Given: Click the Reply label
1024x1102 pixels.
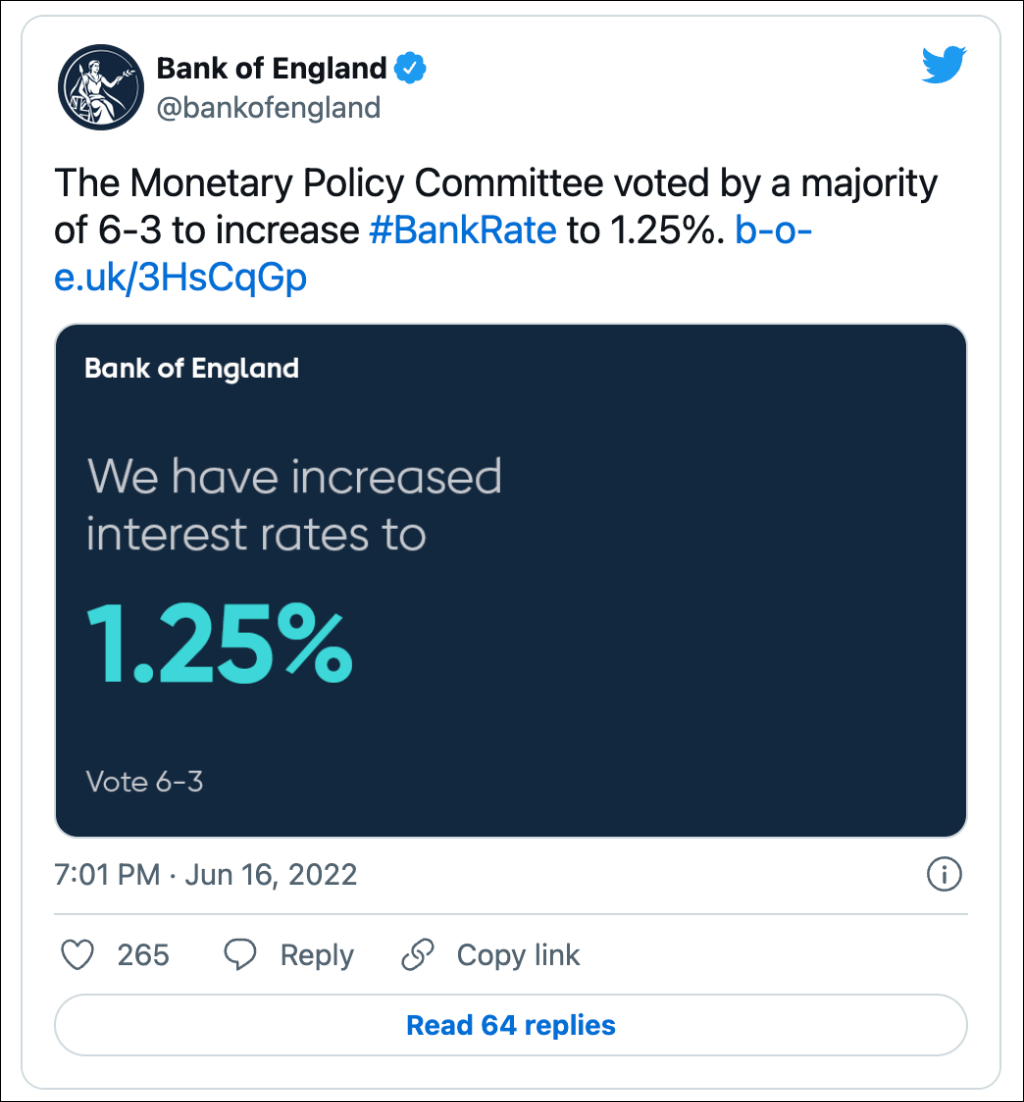Looking at the screenshot, I should click(316, 955).
